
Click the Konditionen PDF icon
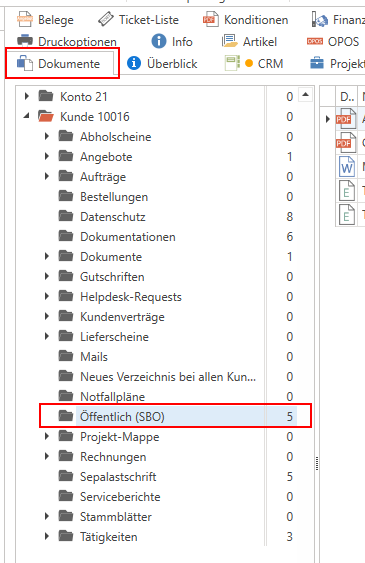click(211, 19)
